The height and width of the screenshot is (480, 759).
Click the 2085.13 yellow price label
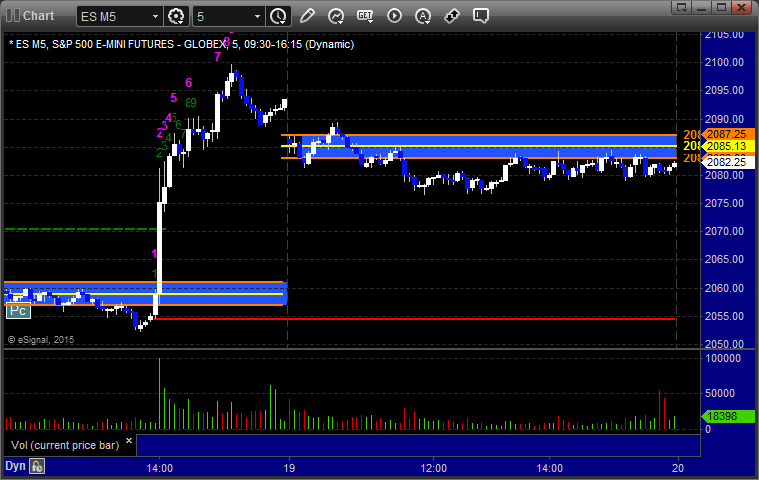tap(728, 146)
